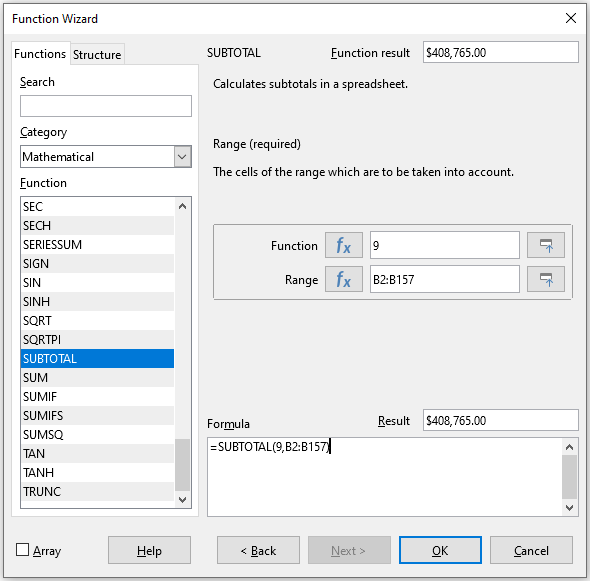Click the Result field above the formula

tap(500, 420)
